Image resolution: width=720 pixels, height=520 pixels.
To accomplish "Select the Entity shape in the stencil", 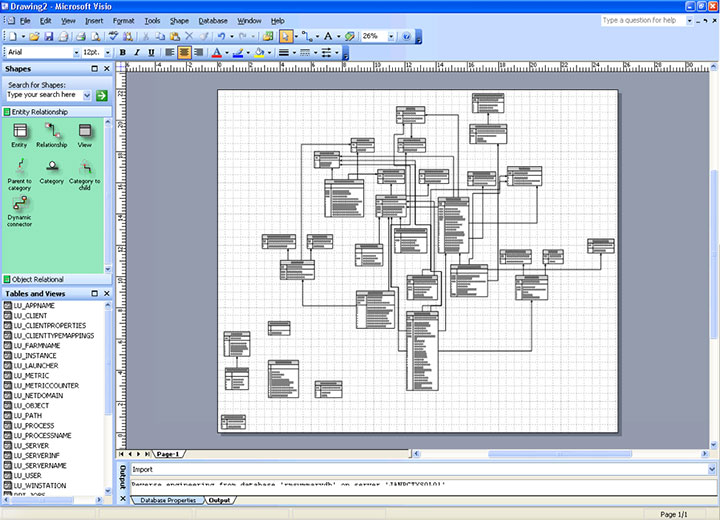I will (x=19, y=131).
